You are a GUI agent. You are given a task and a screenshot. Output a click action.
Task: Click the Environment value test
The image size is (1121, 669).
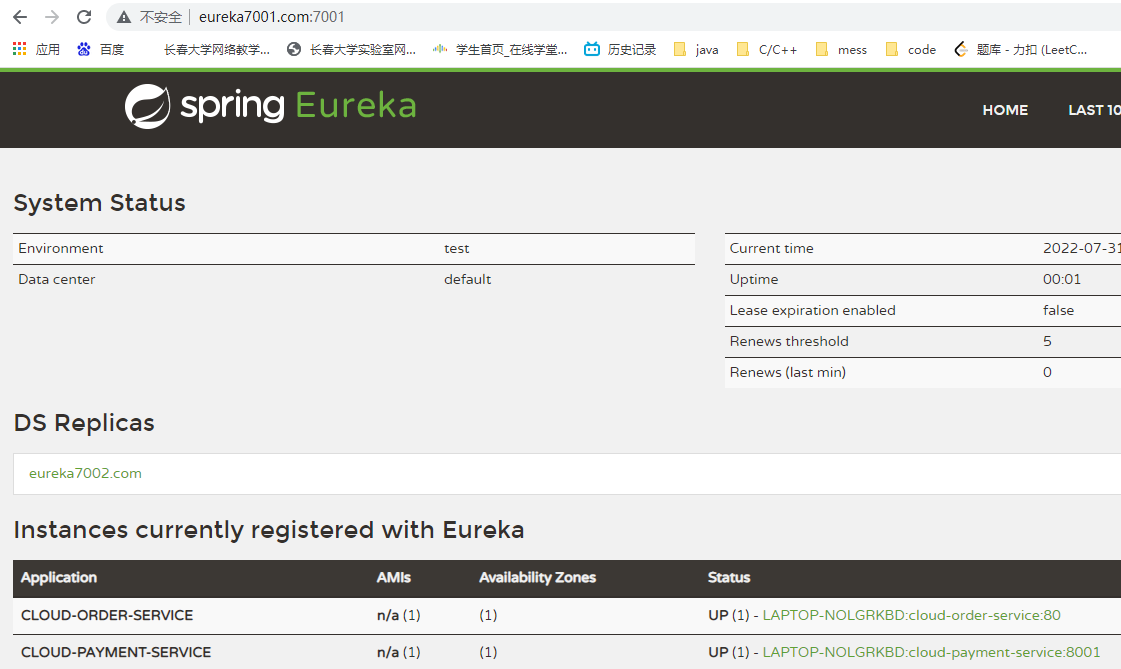[x=457, y=249]
